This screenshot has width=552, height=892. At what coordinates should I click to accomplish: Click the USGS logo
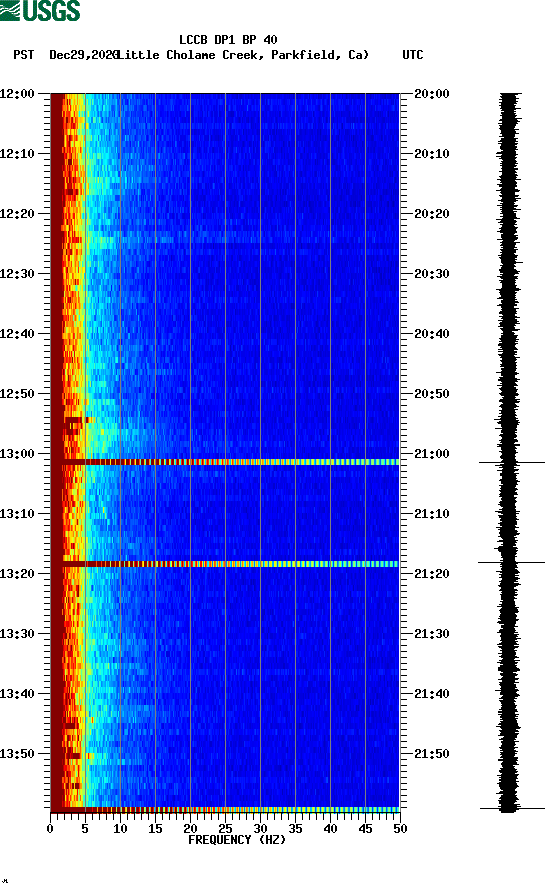[x=40, y=10]
